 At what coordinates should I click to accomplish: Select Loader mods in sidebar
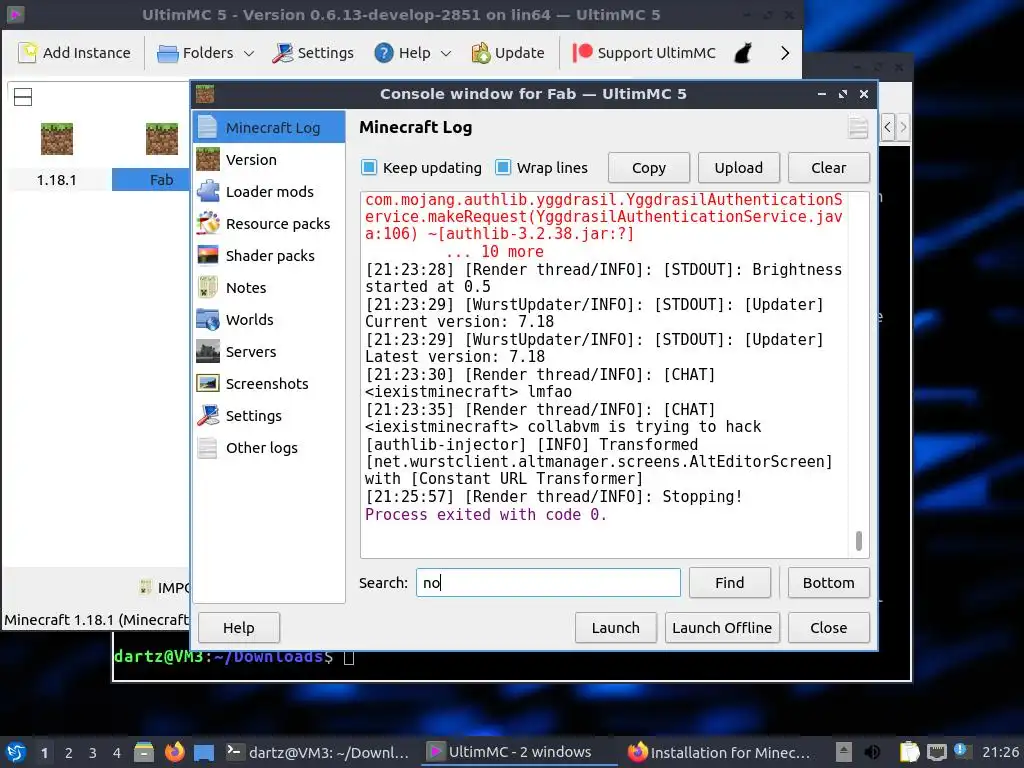pos(268,191)
